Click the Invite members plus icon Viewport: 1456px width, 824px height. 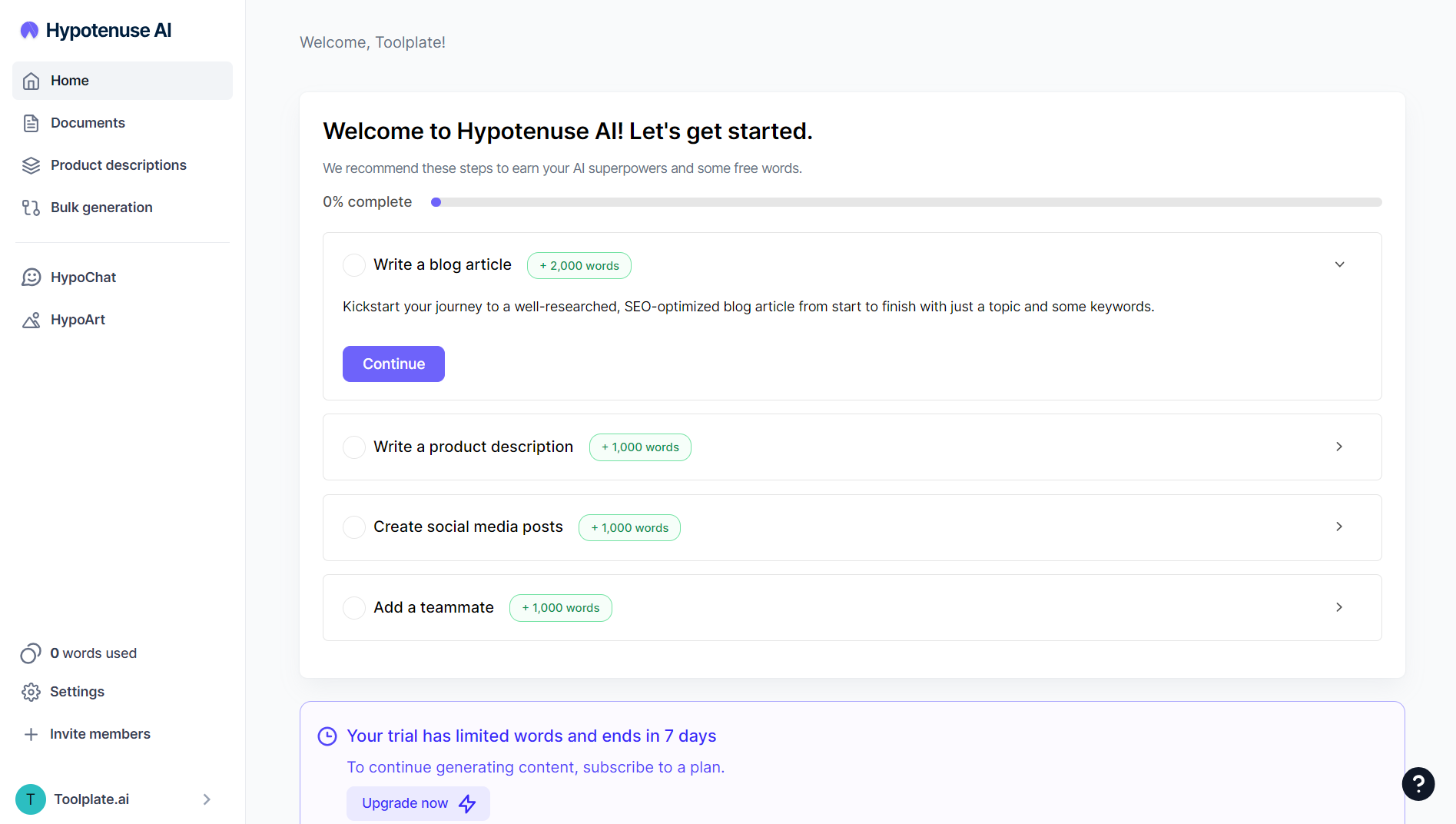pos(31,734)
